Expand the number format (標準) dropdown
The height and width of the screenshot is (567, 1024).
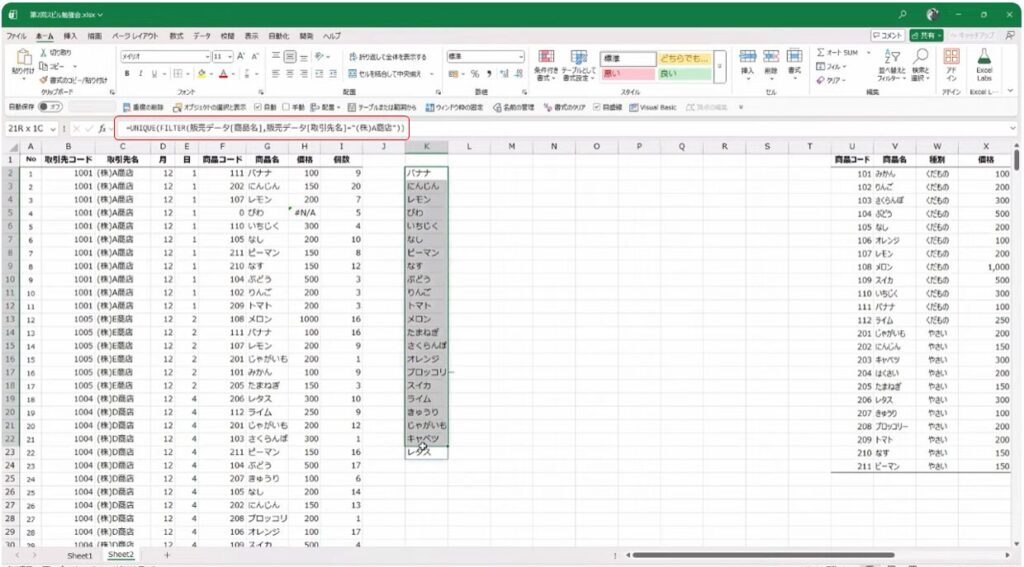pos(520,57)
